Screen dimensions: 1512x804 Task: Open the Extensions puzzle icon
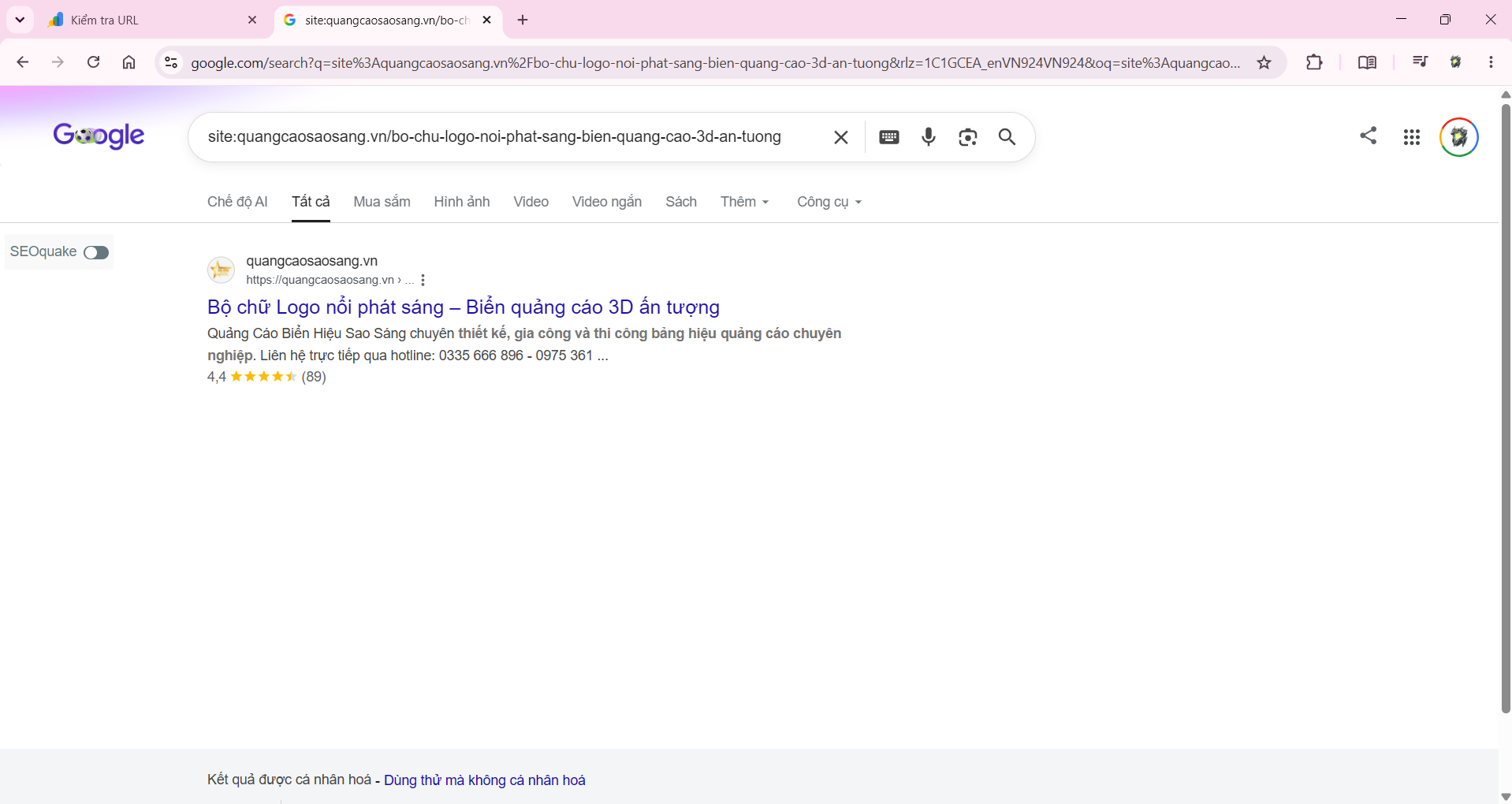1314,62
